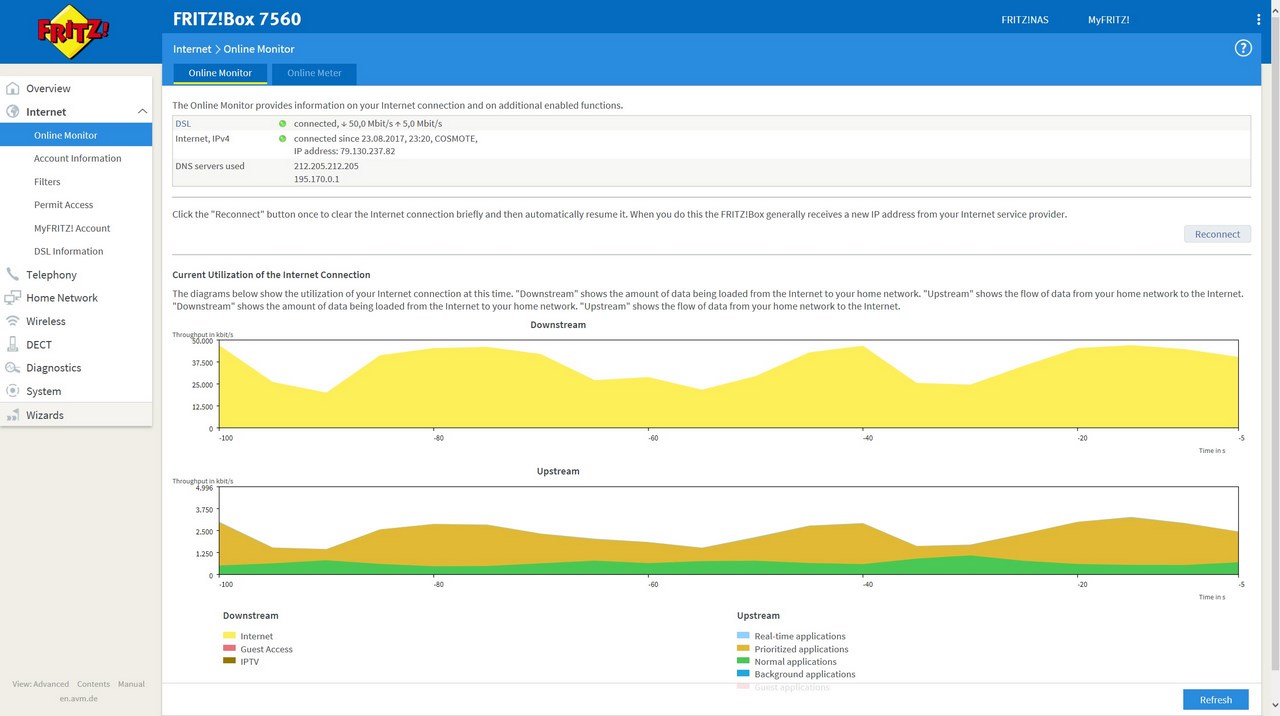Click the View: Advanced link

click(x=41, y=684)
